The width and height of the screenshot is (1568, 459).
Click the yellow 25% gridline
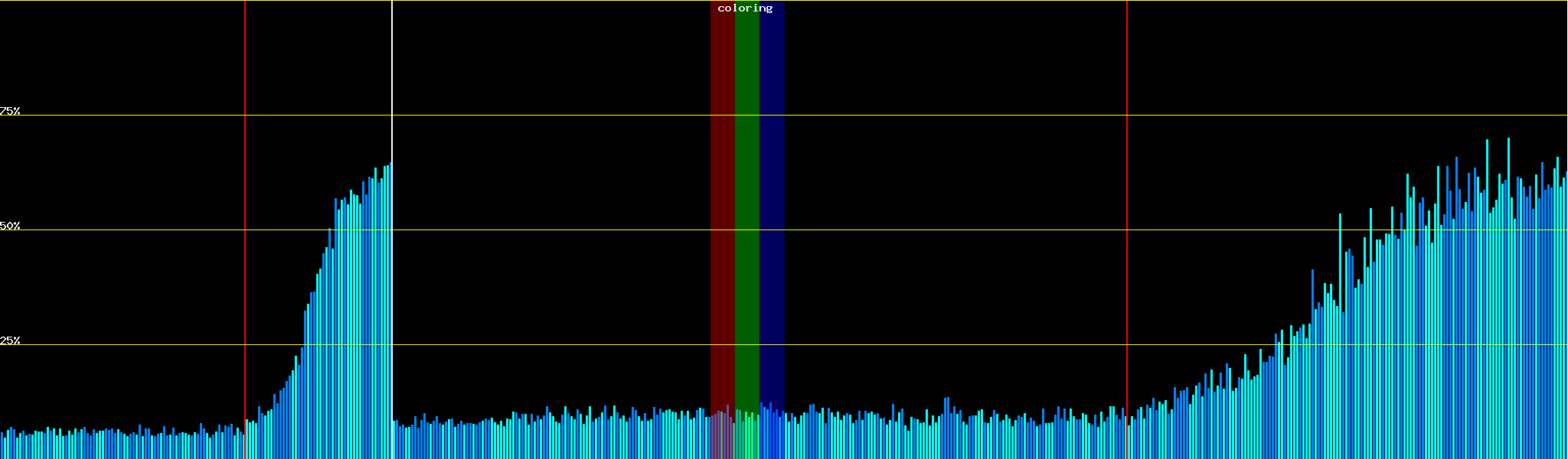[x=919, y=345]
